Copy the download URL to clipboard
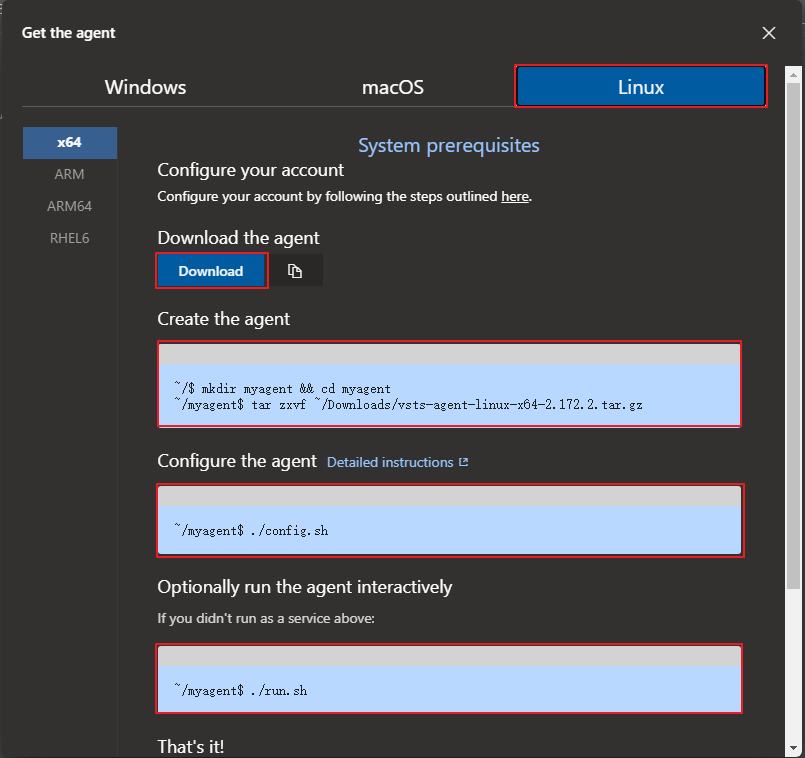Viewport: 805px width, 758px height. pyautogui.click(x=295, y=271)
